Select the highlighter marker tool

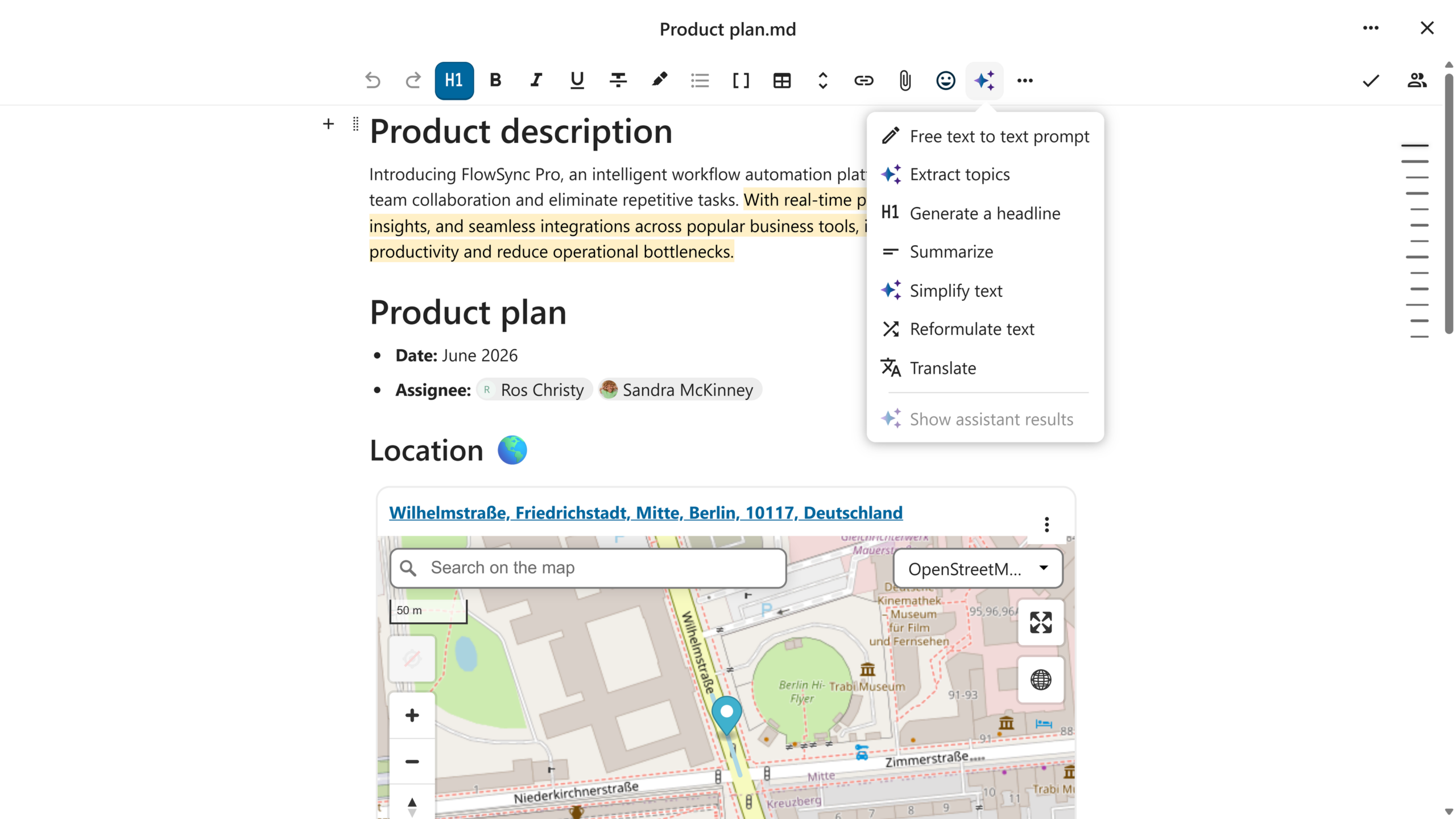(x=659, y=80)
